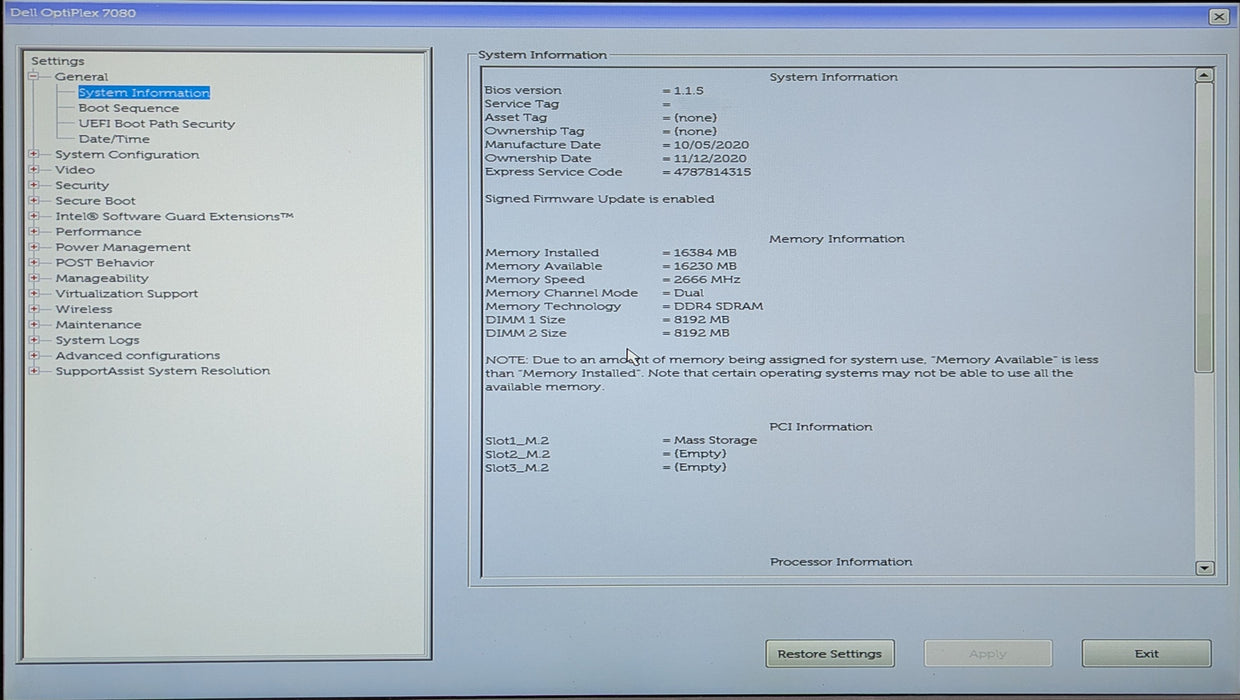
Task: Click the Express Service Code 4787814315
Action: (712, 172)
